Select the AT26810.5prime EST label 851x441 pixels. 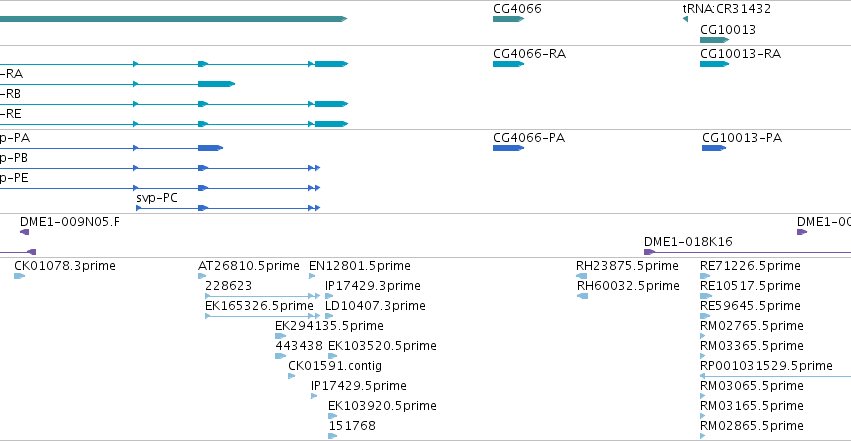(x=249, y=266)
